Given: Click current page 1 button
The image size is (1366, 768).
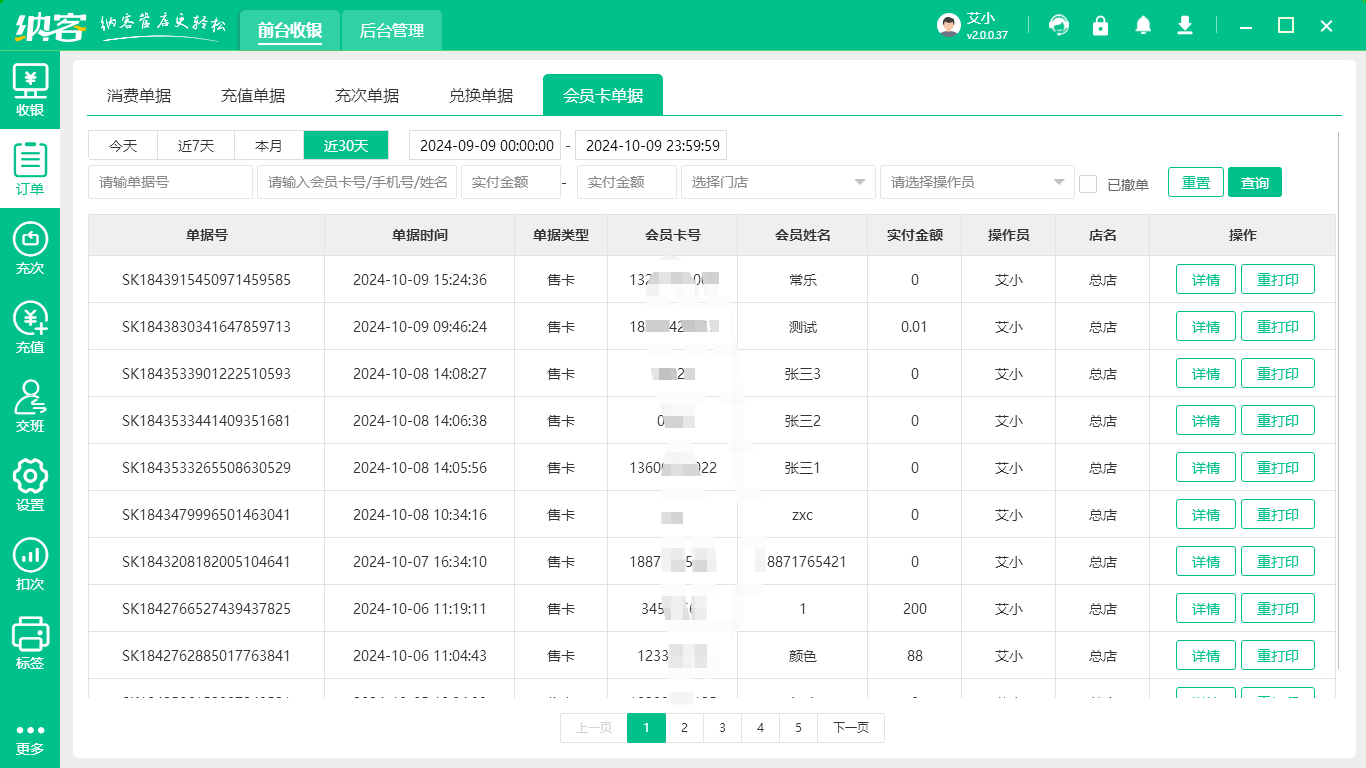Looking at the screenshot, I should (646, 728).
